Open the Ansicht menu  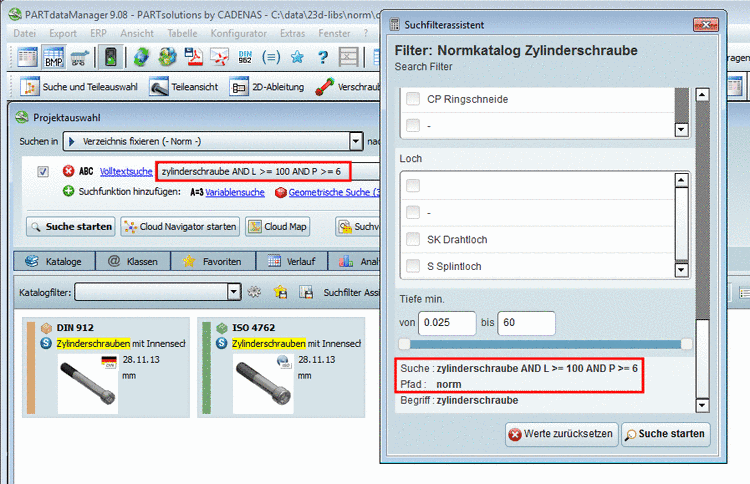tap(137, 33)
